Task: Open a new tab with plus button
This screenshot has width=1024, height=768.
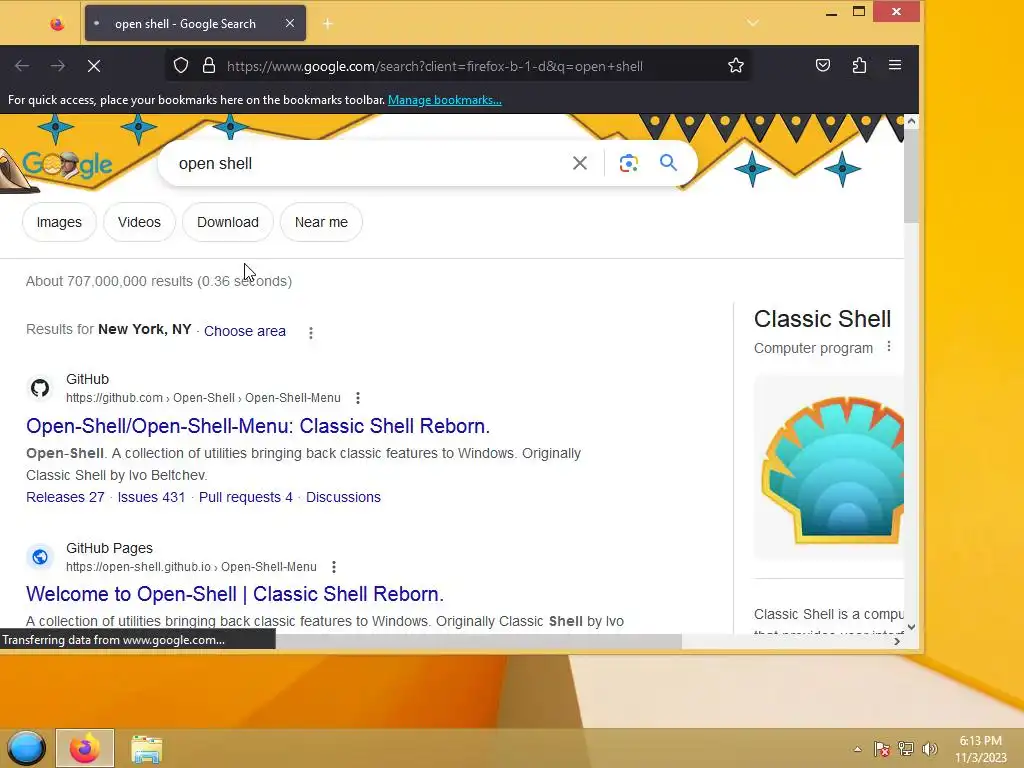Action: tap(328, 24)
